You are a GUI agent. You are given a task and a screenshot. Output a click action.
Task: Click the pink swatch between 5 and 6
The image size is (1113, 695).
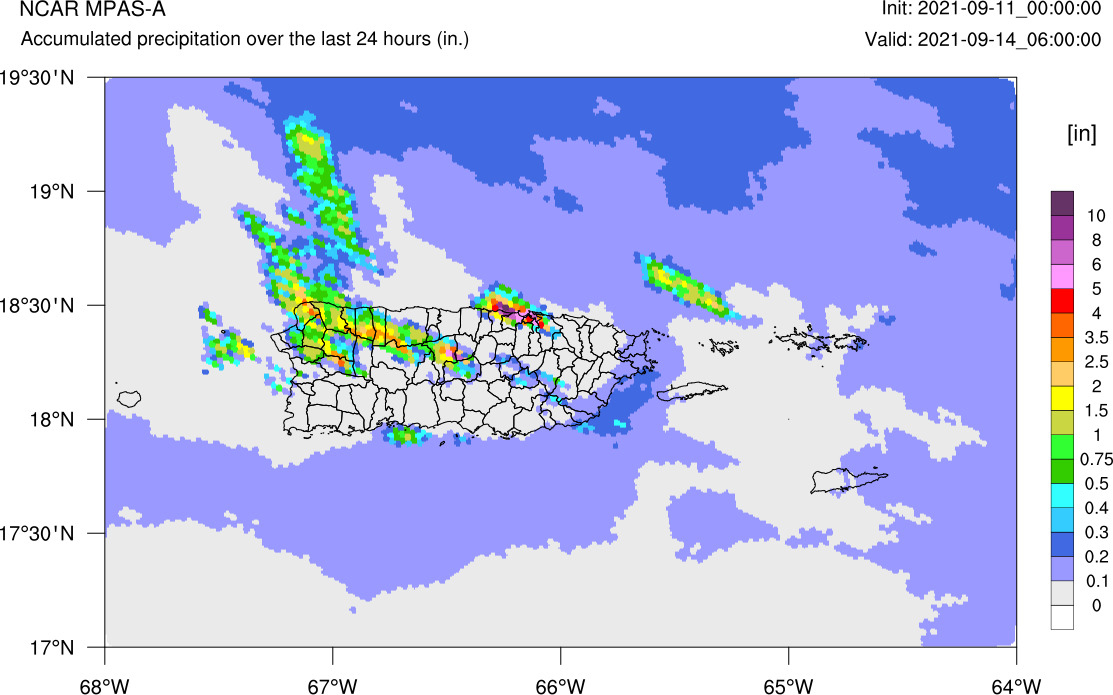[1062, 276]
